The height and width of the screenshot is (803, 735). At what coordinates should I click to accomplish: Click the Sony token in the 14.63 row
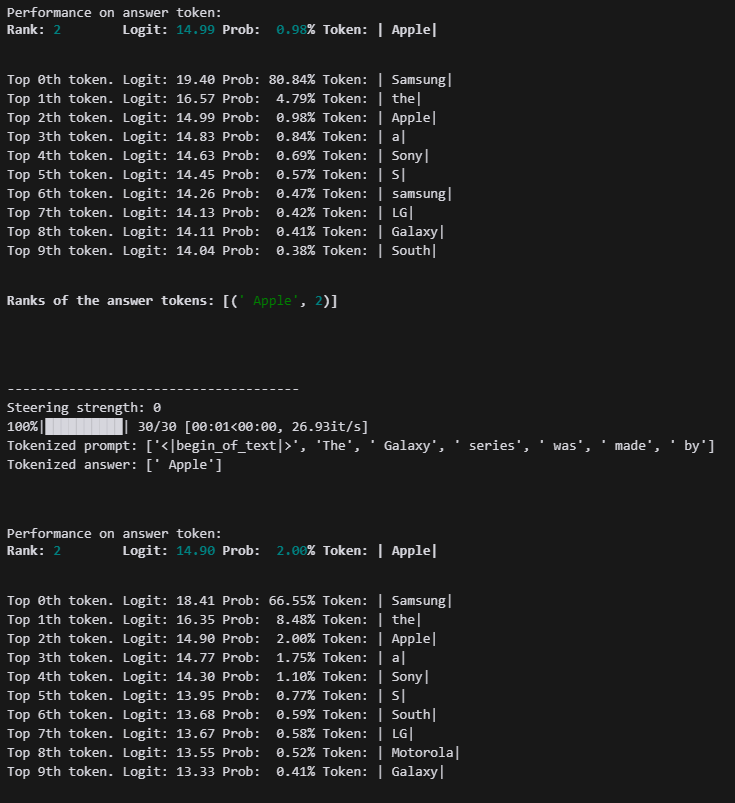tap(407, 156)
